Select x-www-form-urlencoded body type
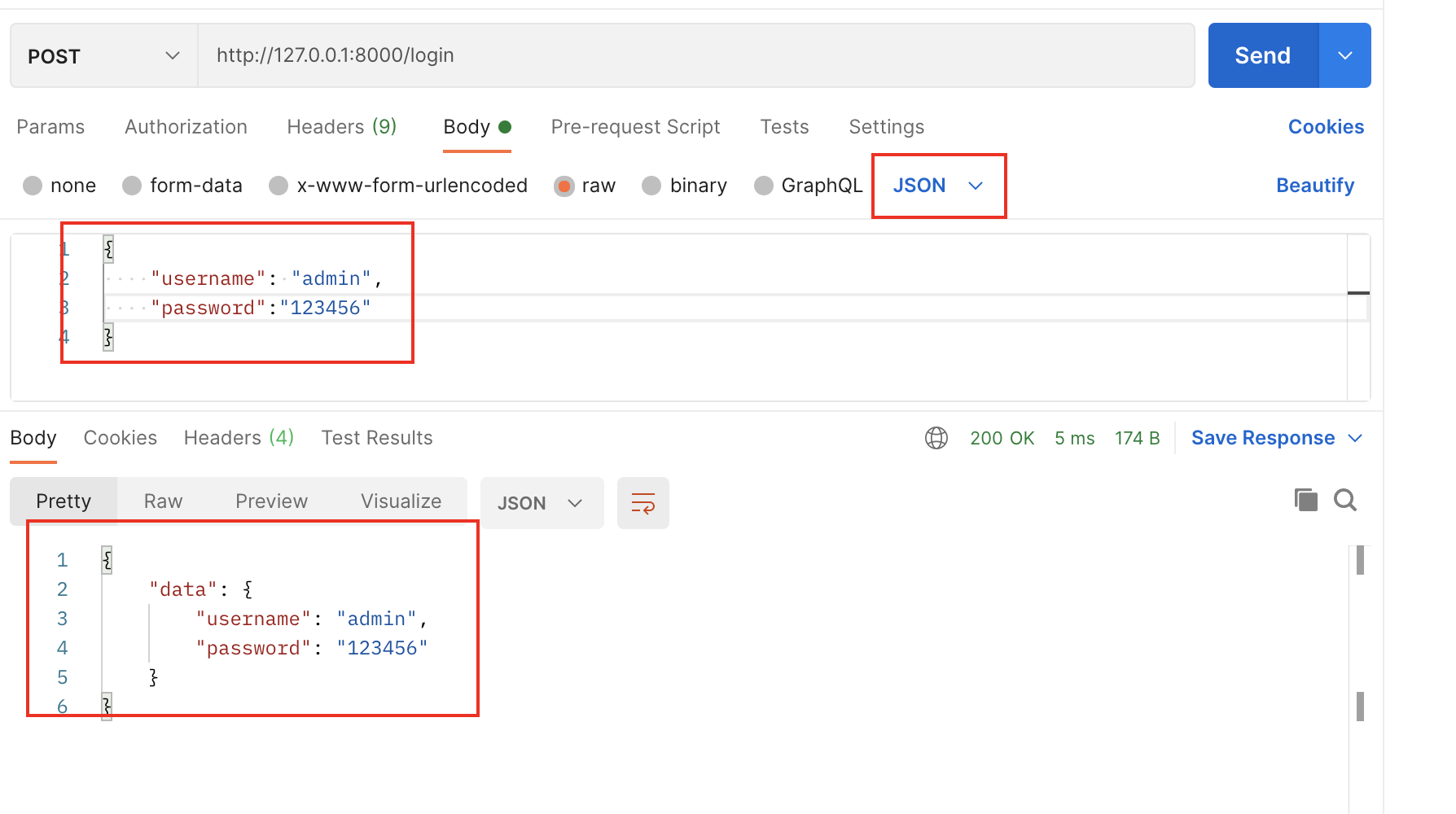This screenshot has height=814, width=1456. point(398,186)
